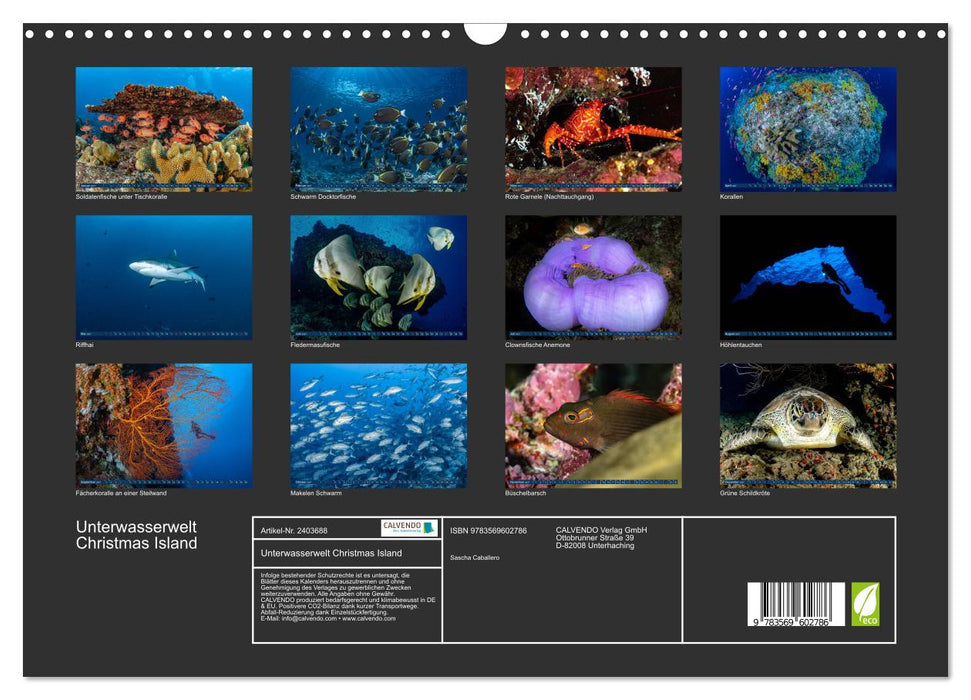The width and height of the screenshot is (971, 700).
Task: Open the Riffhai shark photo
Action: [x=164, y=277]
